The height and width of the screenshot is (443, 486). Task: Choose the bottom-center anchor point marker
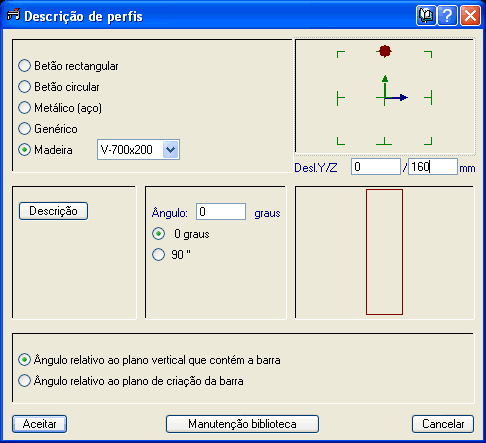384,141
